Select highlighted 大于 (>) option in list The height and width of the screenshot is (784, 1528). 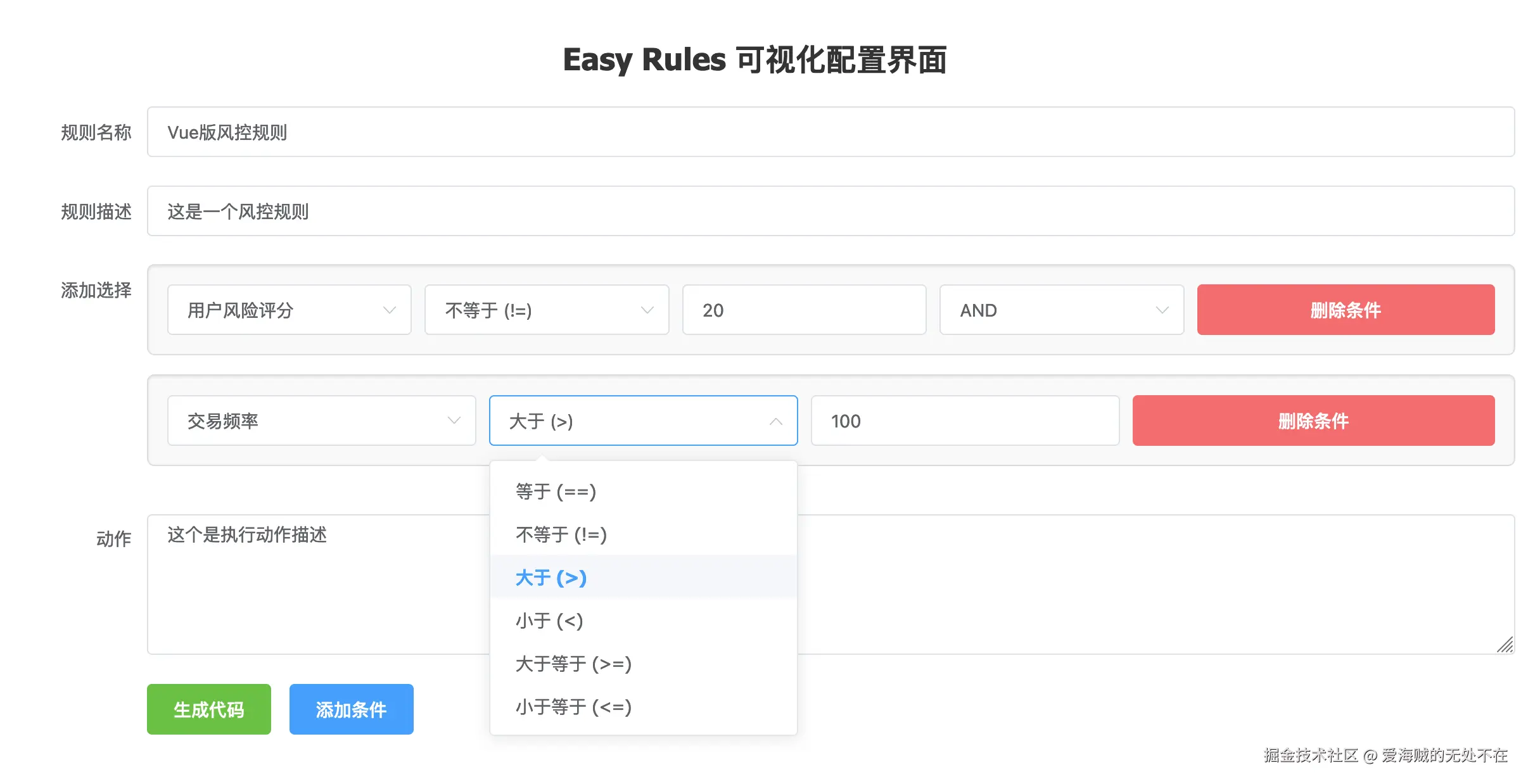point(551,578)
